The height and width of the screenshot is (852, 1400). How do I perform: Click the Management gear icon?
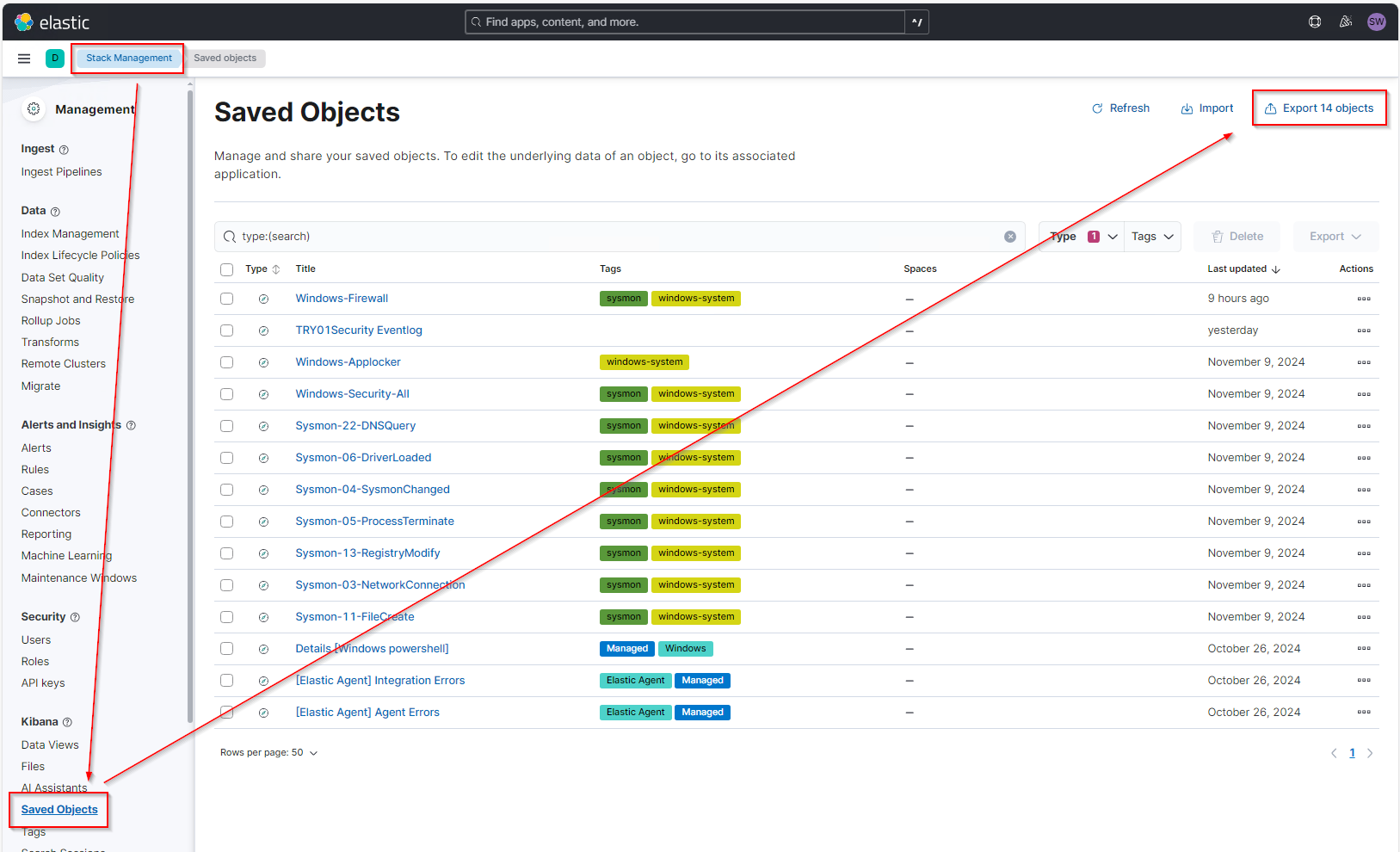pos(34,109)
